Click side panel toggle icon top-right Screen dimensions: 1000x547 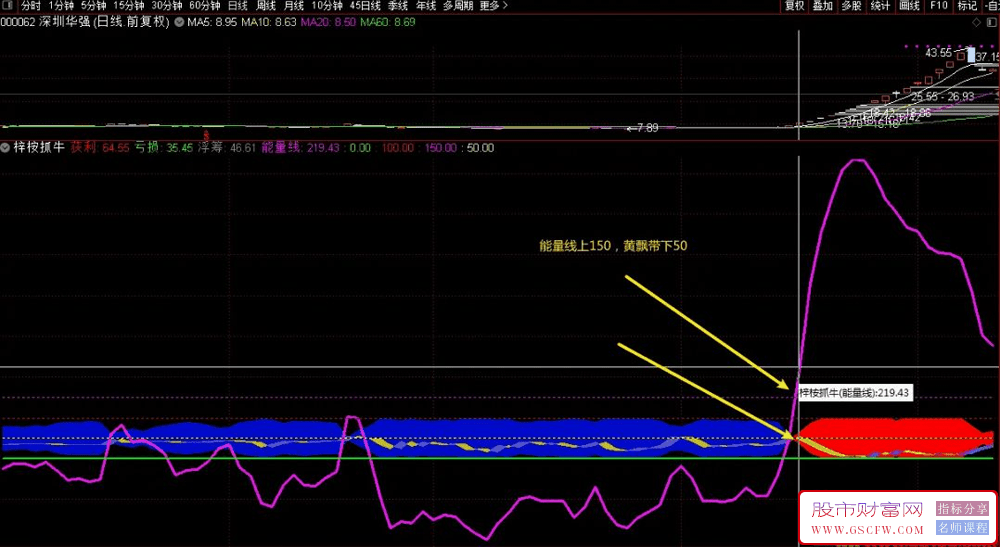993,22
